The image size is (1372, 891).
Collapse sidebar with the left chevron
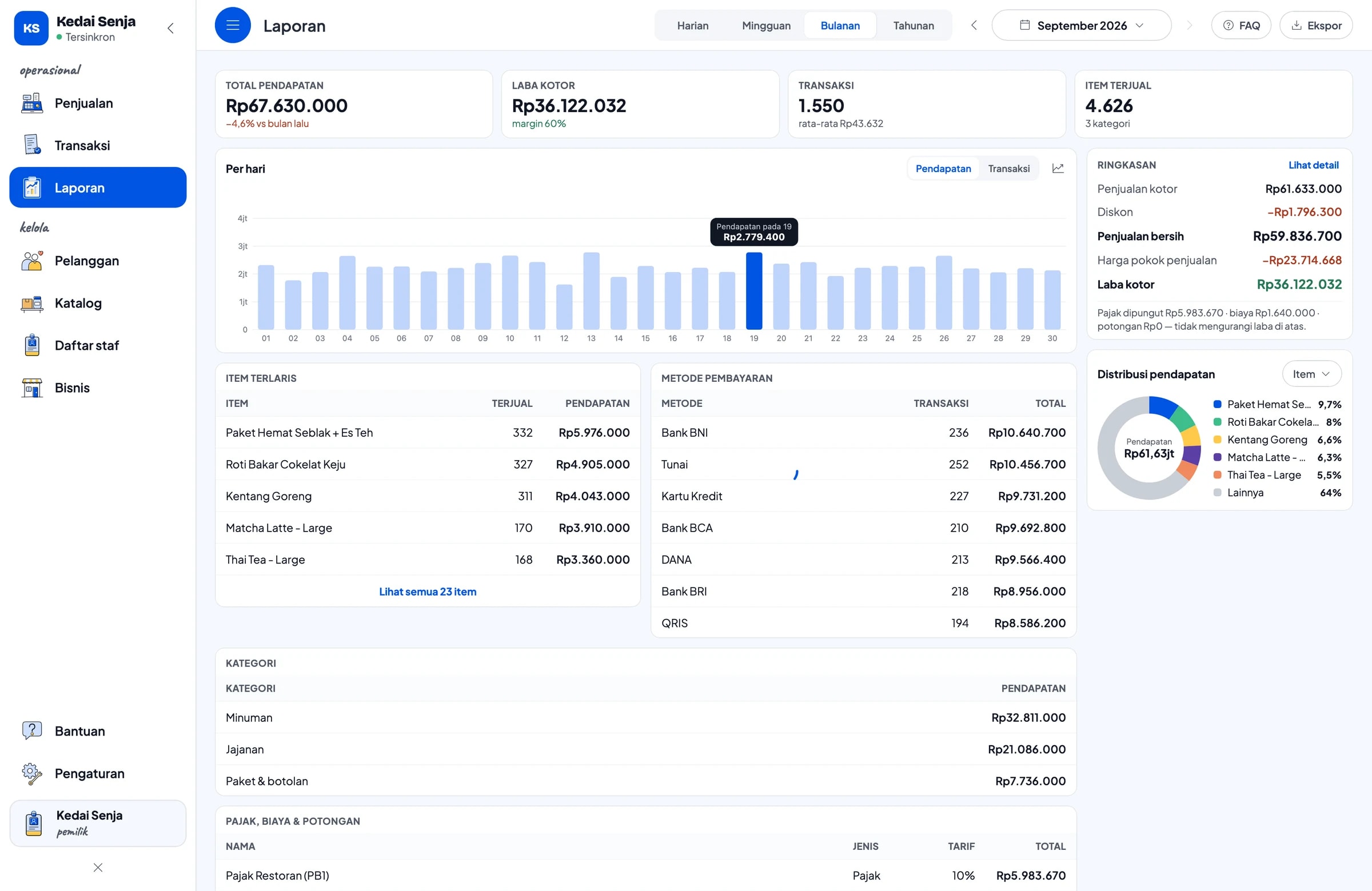tap(170, 28)
